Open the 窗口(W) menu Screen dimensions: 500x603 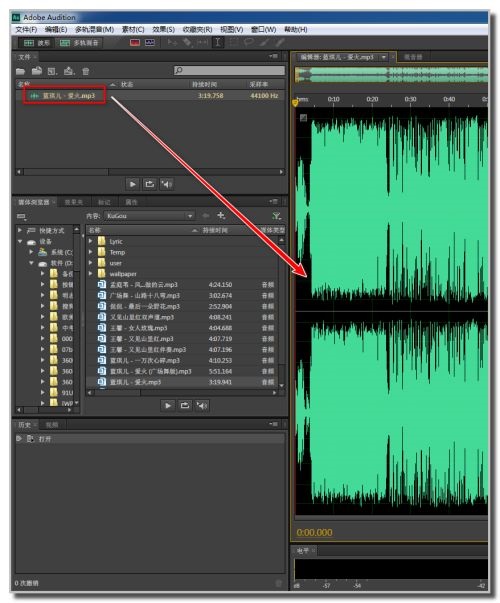coord(263,29)
